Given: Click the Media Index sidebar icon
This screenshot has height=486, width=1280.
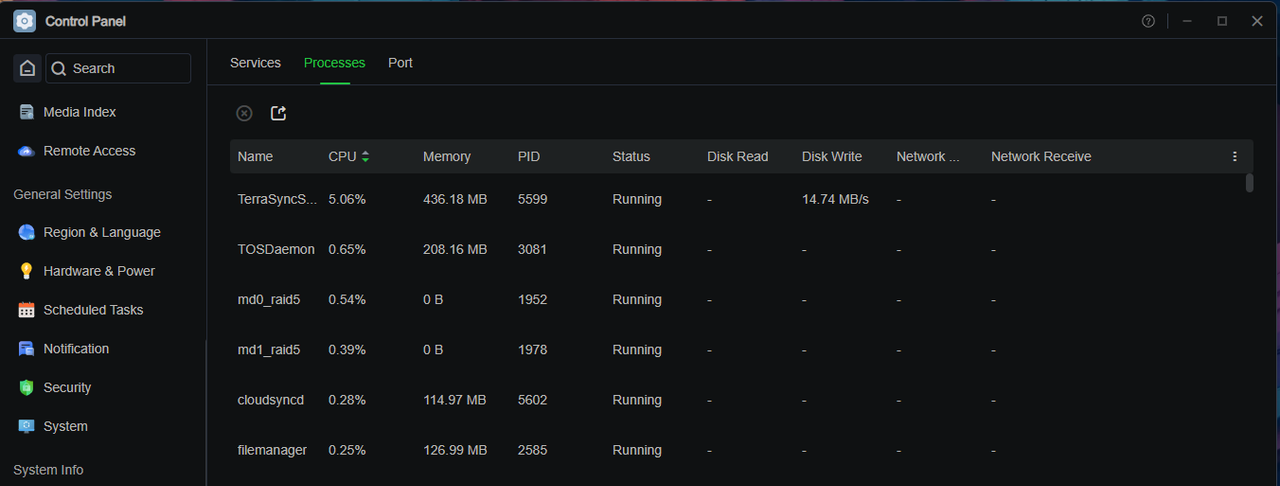Looking at the screenshot, I should (x=27, y=112).
